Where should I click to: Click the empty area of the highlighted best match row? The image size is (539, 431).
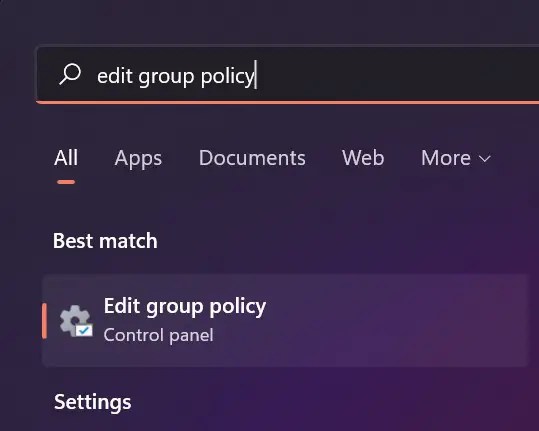(395, 321)
